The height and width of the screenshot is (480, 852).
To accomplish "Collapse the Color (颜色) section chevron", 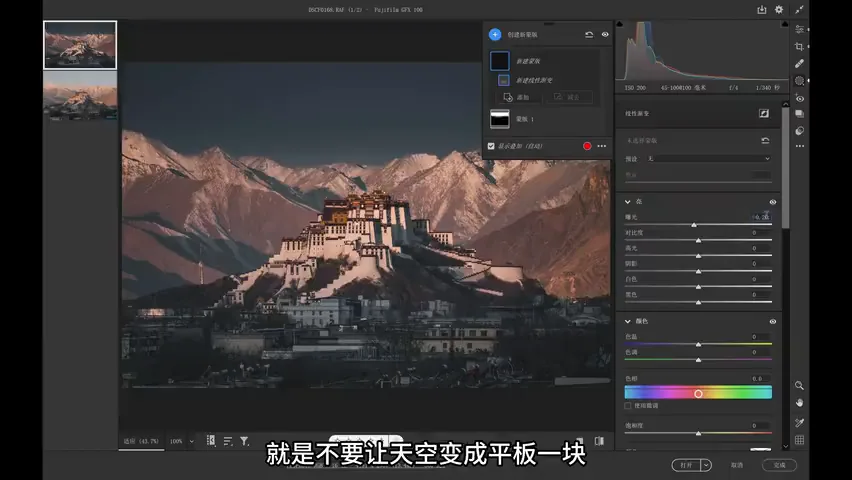I will pos(628,321).
